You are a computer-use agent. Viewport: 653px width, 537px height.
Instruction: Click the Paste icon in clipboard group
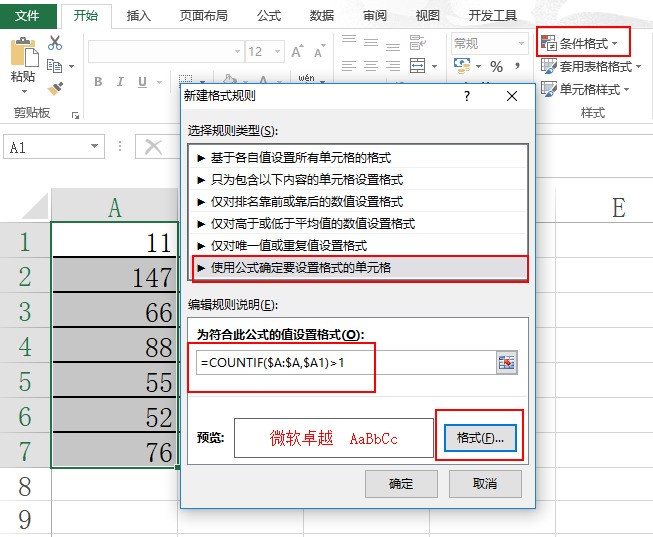coord(23,58)
